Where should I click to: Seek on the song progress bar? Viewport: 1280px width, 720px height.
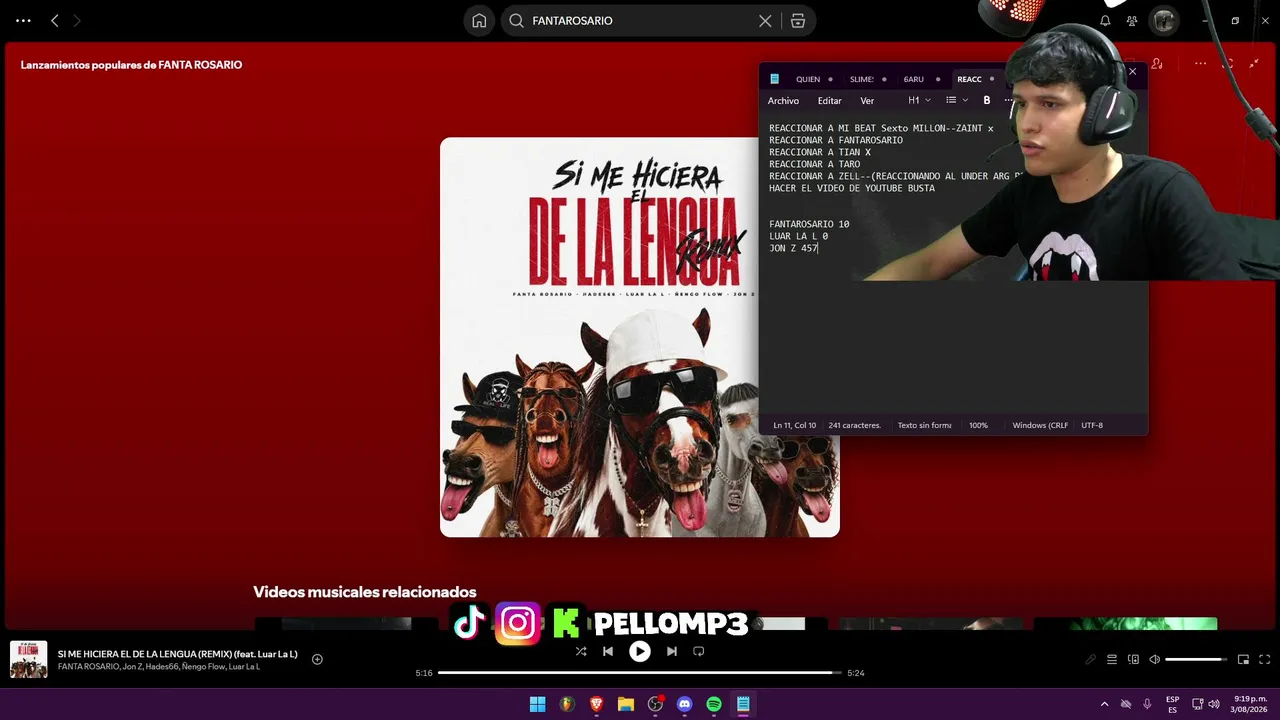click(640, 673)
